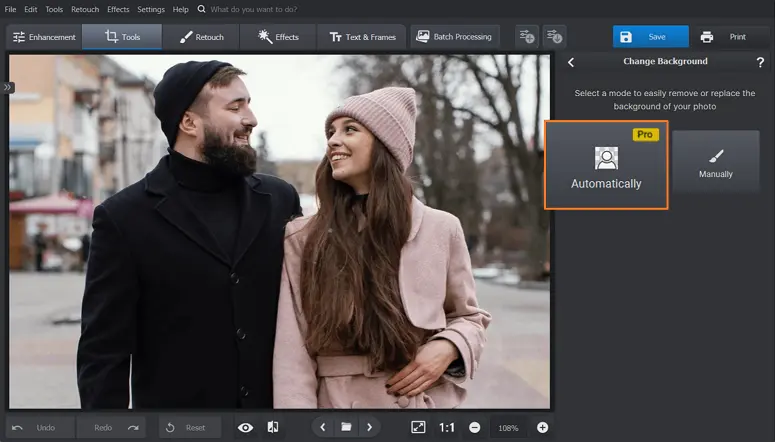
Task: Open the Settings menu
Action: pos(151,9)
